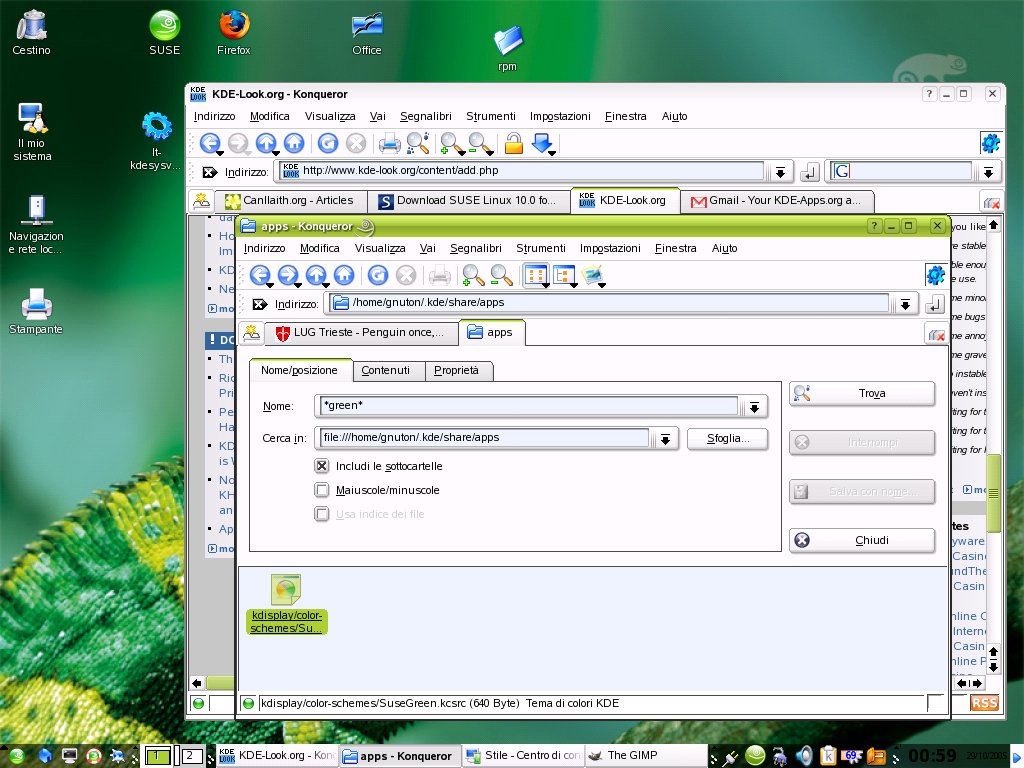Viewport: 1024px width, 768px height.
Task: Click the Chiudi button
Action: [x=862, y=540]
